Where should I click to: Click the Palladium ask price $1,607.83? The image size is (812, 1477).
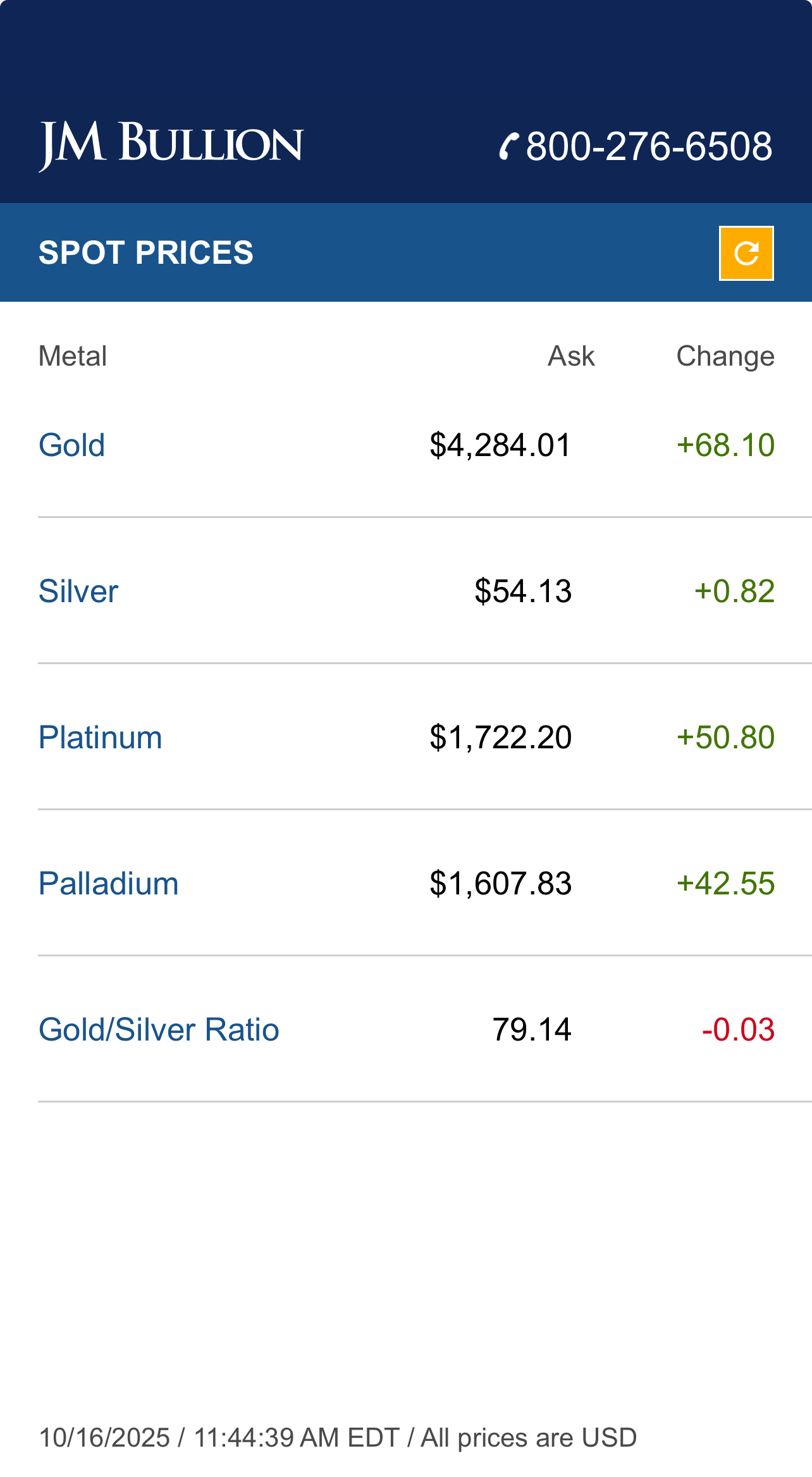(x=500, y=883)
